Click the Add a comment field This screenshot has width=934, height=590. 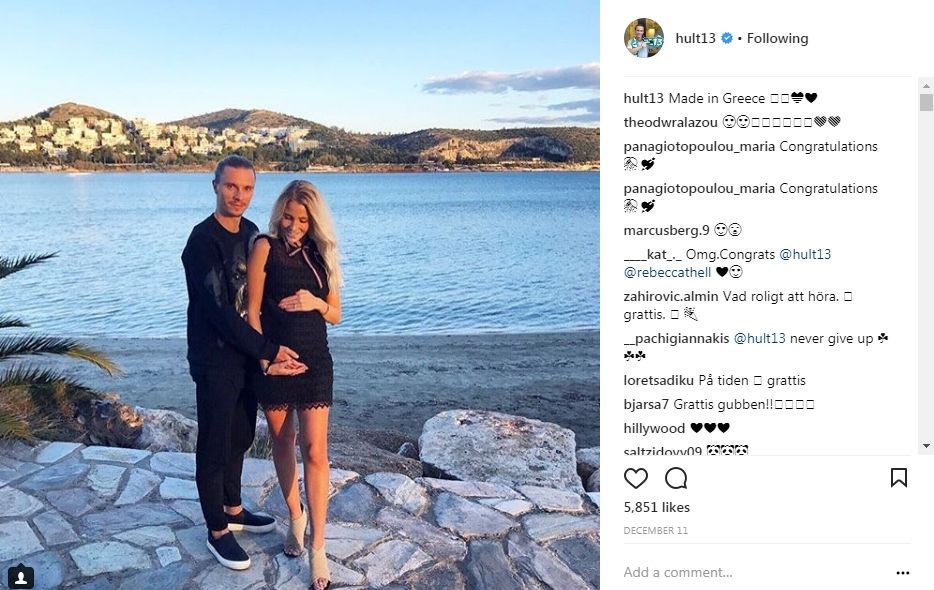tap(756, 572)
